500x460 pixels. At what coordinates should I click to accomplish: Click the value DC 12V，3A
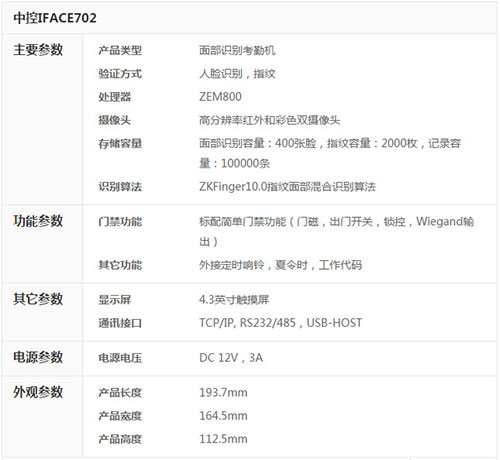(x=231, y=358)
